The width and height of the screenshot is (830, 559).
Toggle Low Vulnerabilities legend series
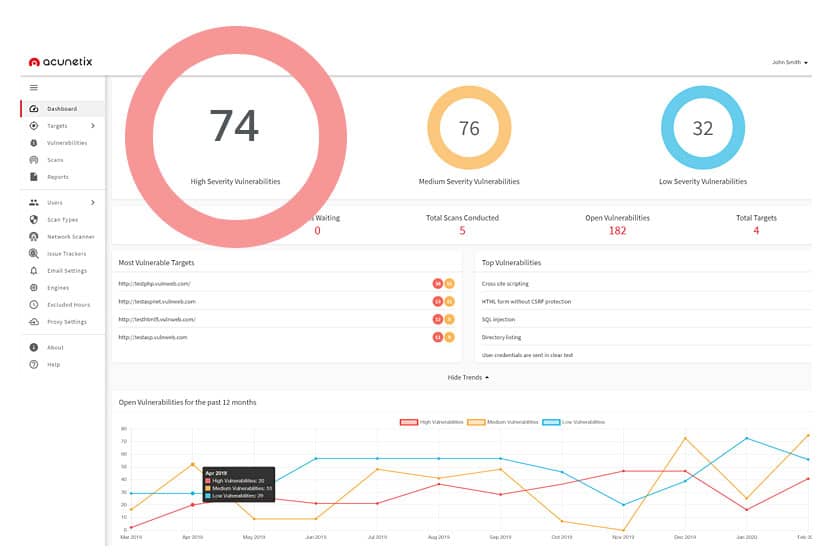click(574, 422)
